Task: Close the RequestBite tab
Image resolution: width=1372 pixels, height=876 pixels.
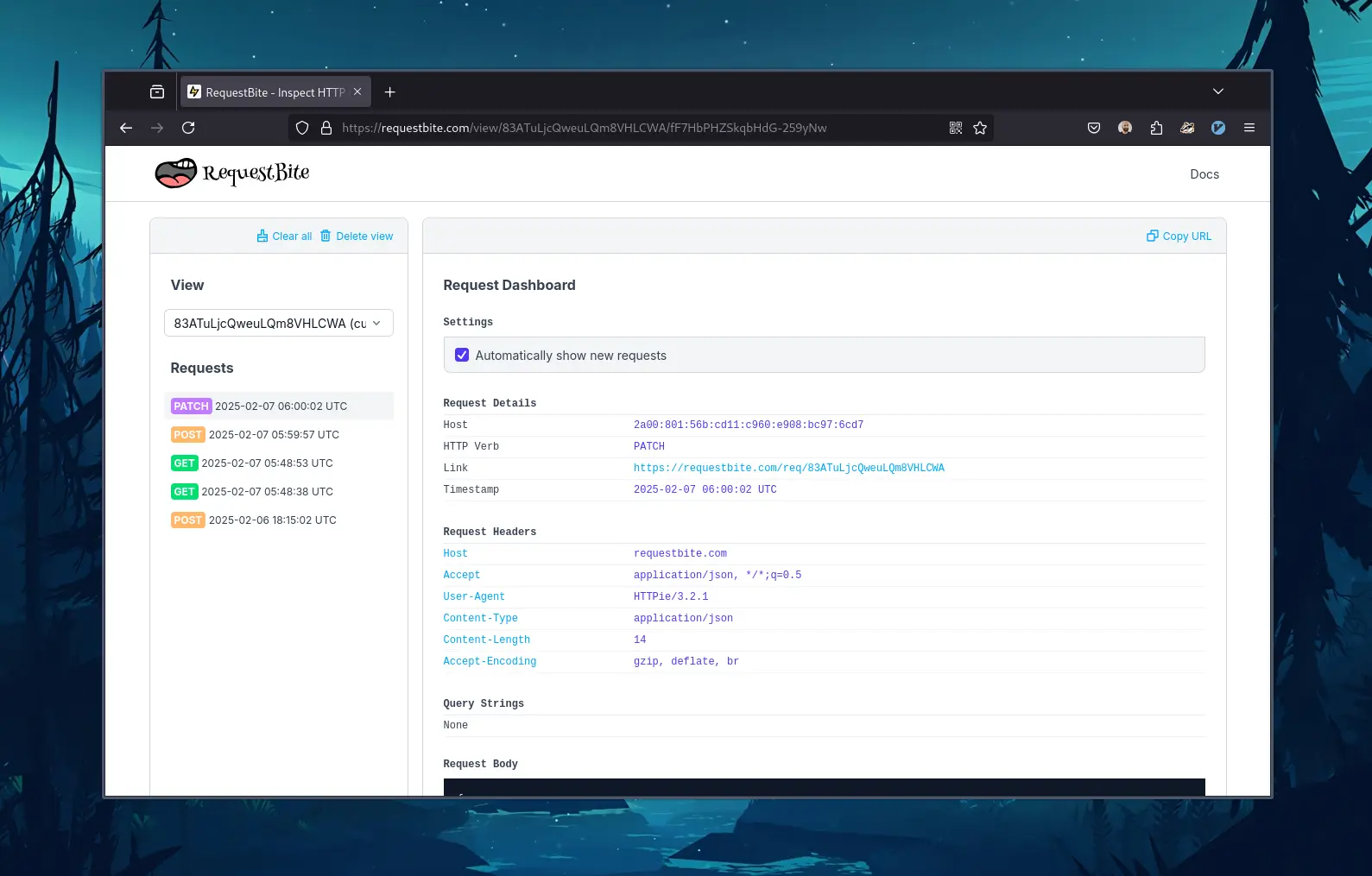Action: point(357,91)
